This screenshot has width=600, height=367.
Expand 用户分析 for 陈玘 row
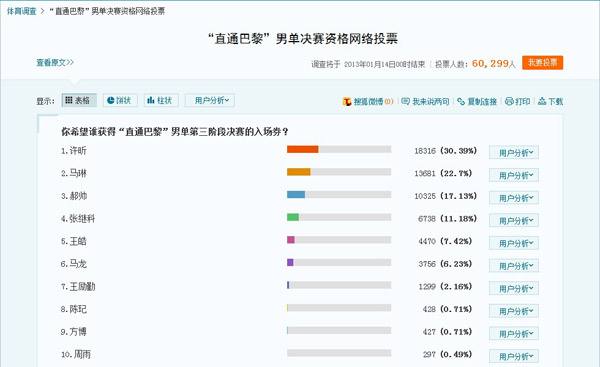514,310
